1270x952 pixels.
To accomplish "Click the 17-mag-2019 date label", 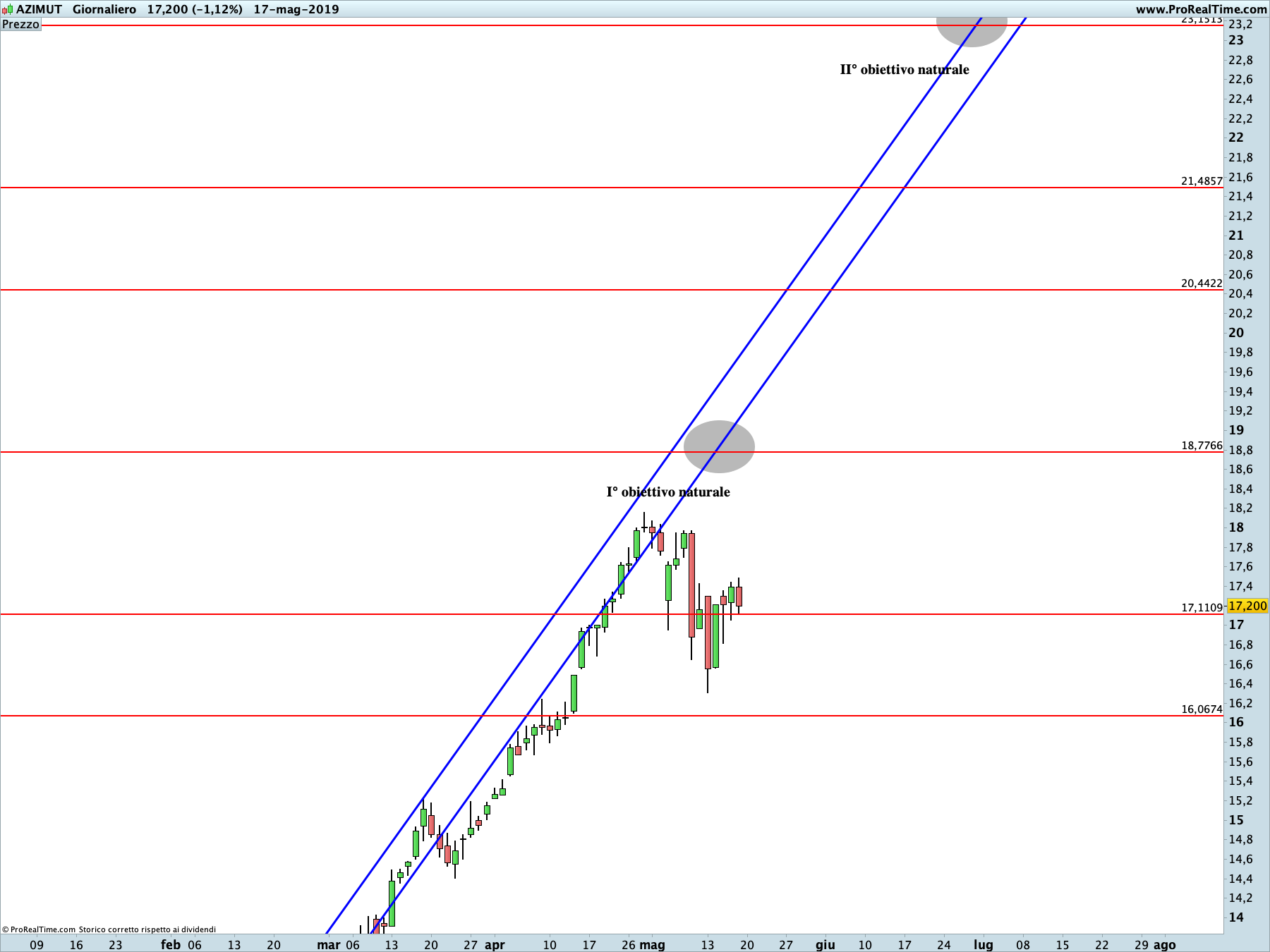I will point(296,9).
